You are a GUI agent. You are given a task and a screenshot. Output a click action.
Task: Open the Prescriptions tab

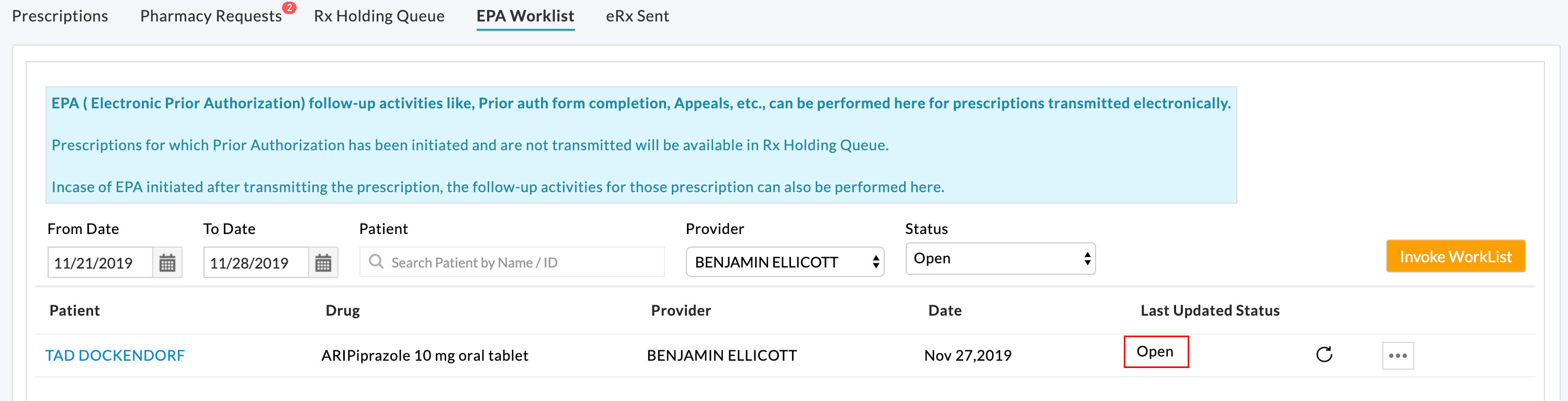click(60, 16)
